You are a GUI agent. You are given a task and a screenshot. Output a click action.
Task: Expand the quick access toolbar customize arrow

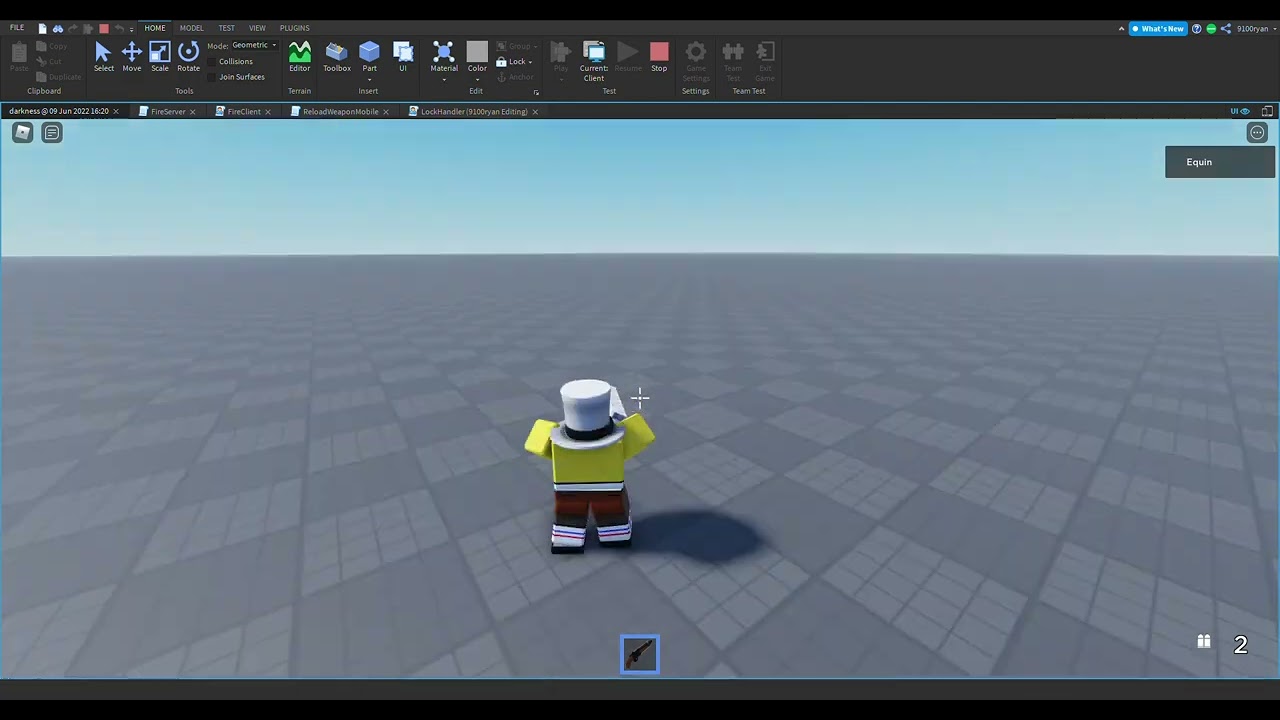point(131,29)
